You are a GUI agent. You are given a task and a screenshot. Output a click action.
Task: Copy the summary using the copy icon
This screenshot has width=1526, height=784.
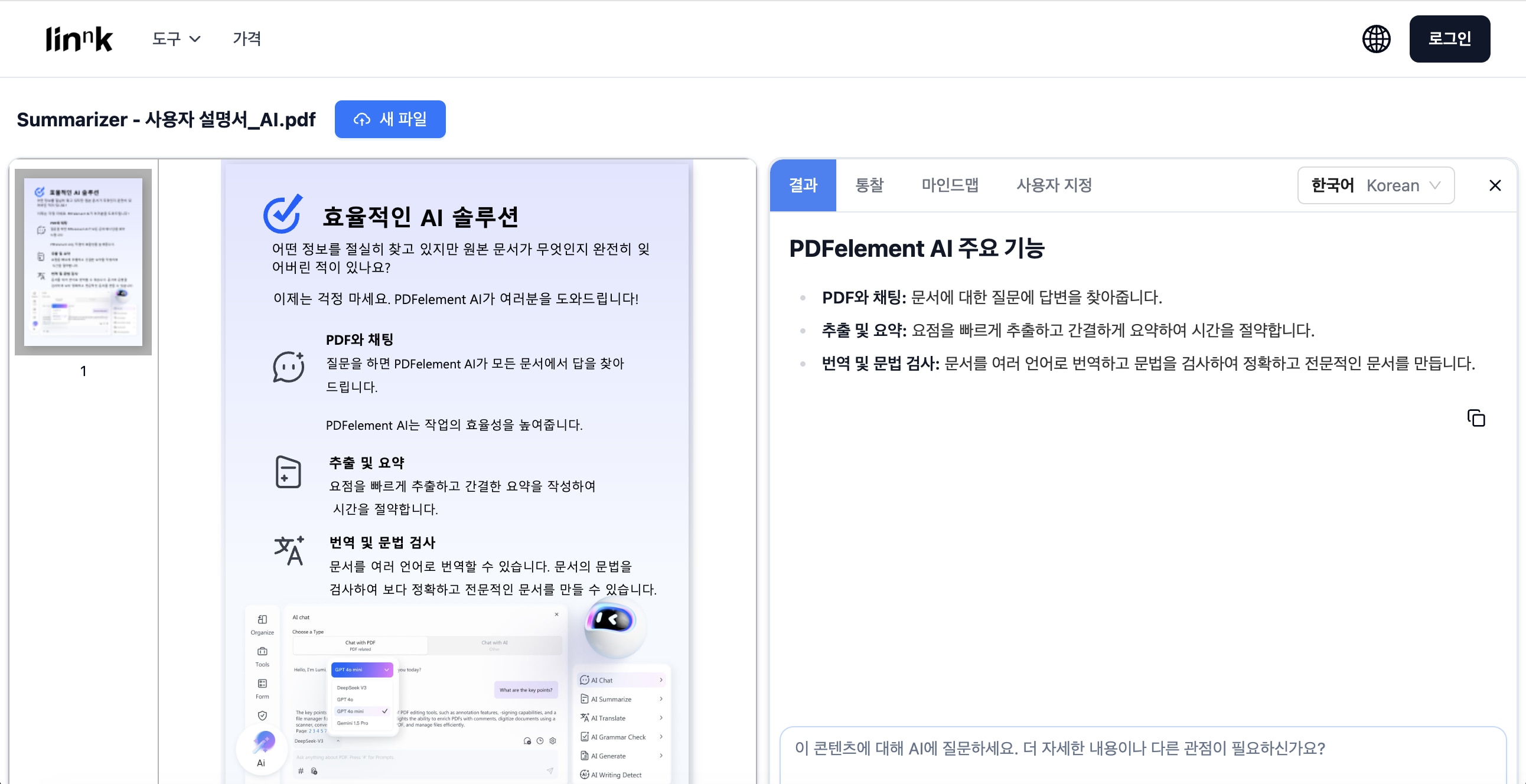1476,418
